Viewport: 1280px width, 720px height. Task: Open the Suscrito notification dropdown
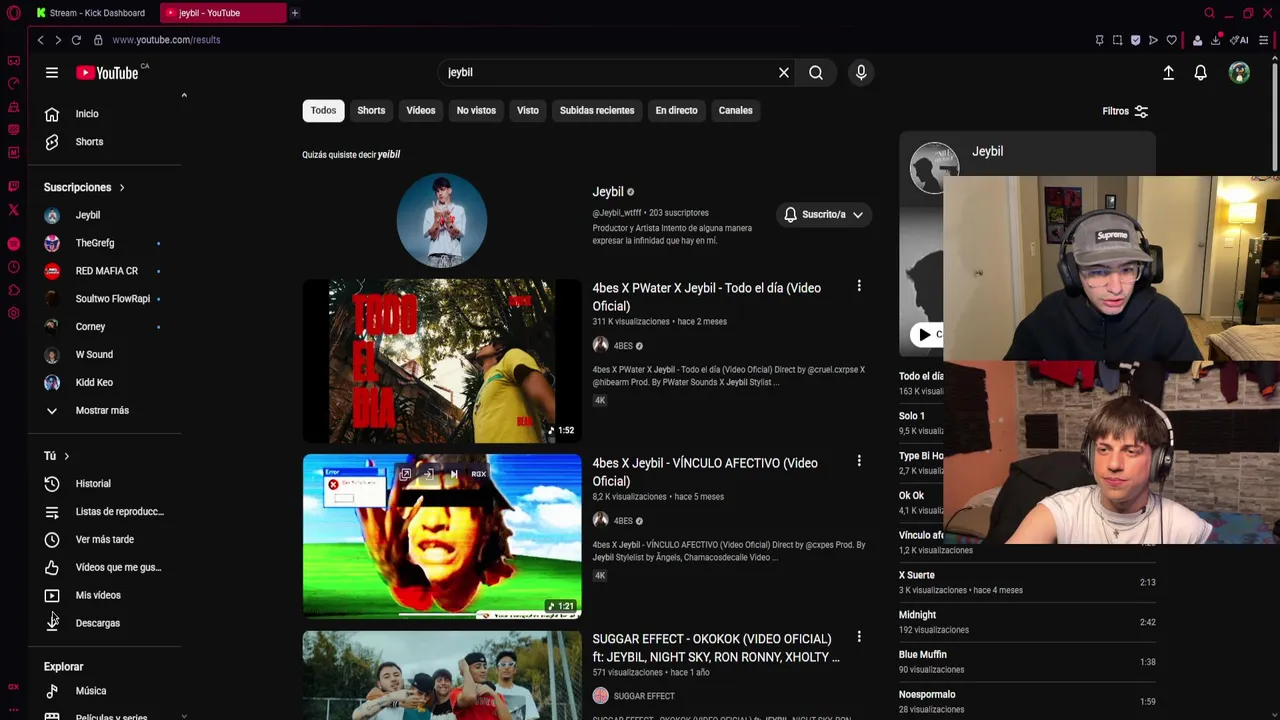coord(824,214)
